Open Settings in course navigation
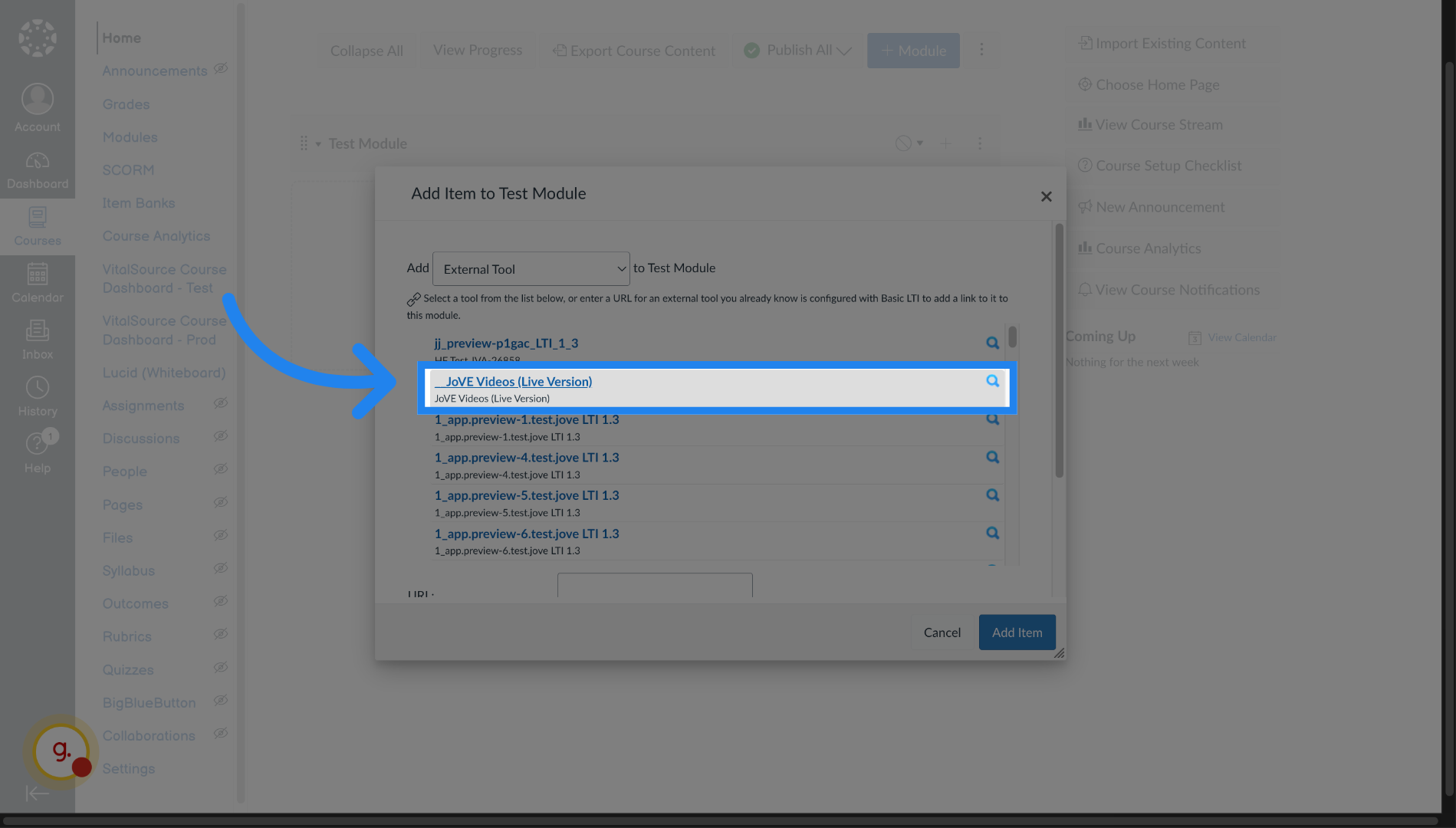 pyautogui.click(x=129, y=768)
